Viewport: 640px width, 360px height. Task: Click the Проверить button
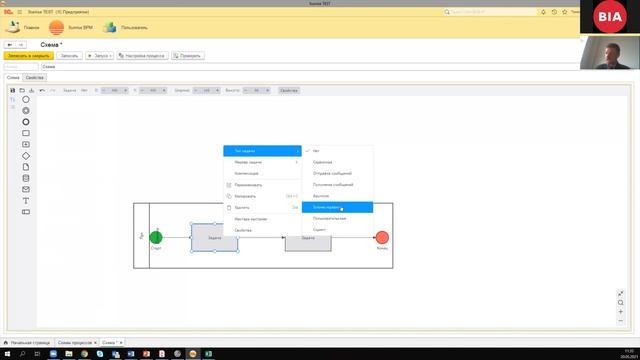tap(188, 56)
